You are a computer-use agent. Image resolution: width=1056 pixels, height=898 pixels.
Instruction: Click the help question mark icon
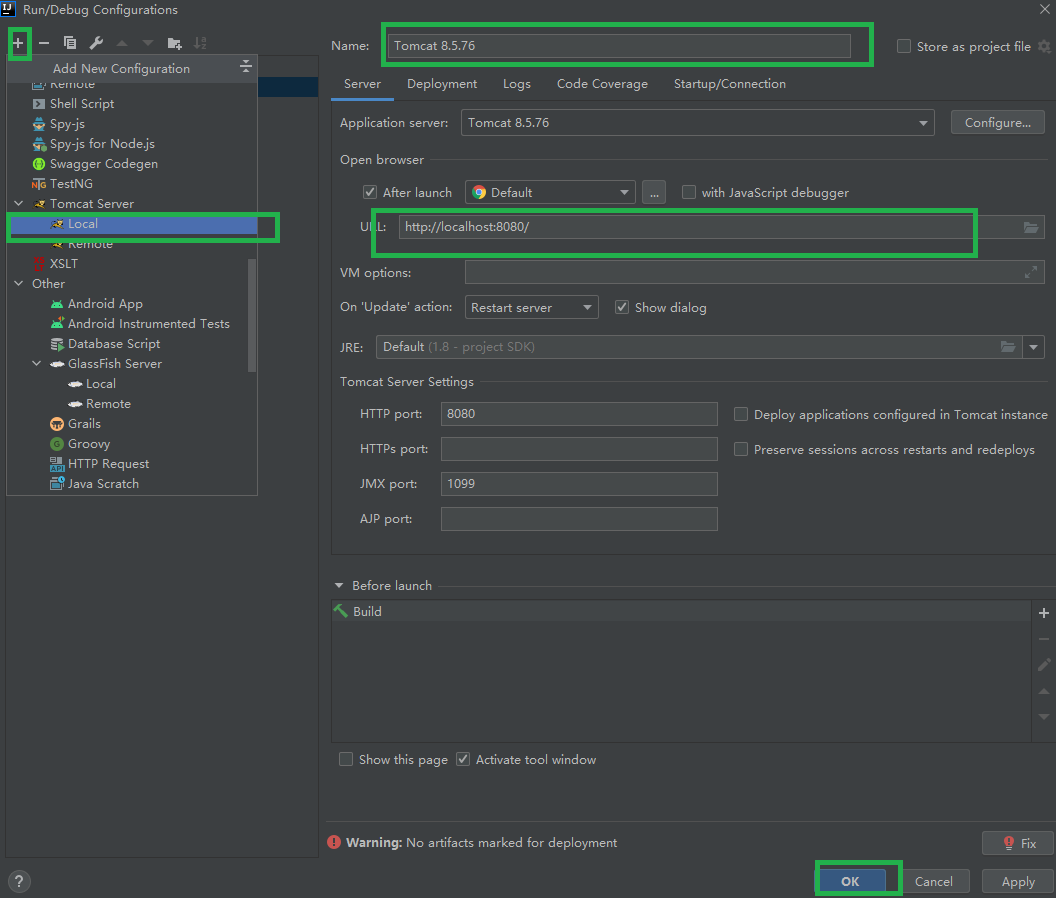coord(19,881)
